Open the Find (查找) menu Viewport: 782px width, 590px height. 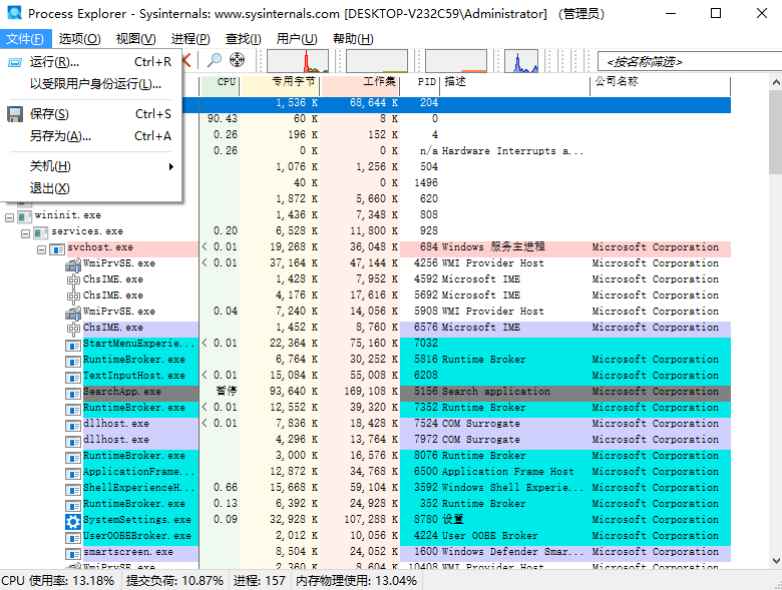coord(243,38)
